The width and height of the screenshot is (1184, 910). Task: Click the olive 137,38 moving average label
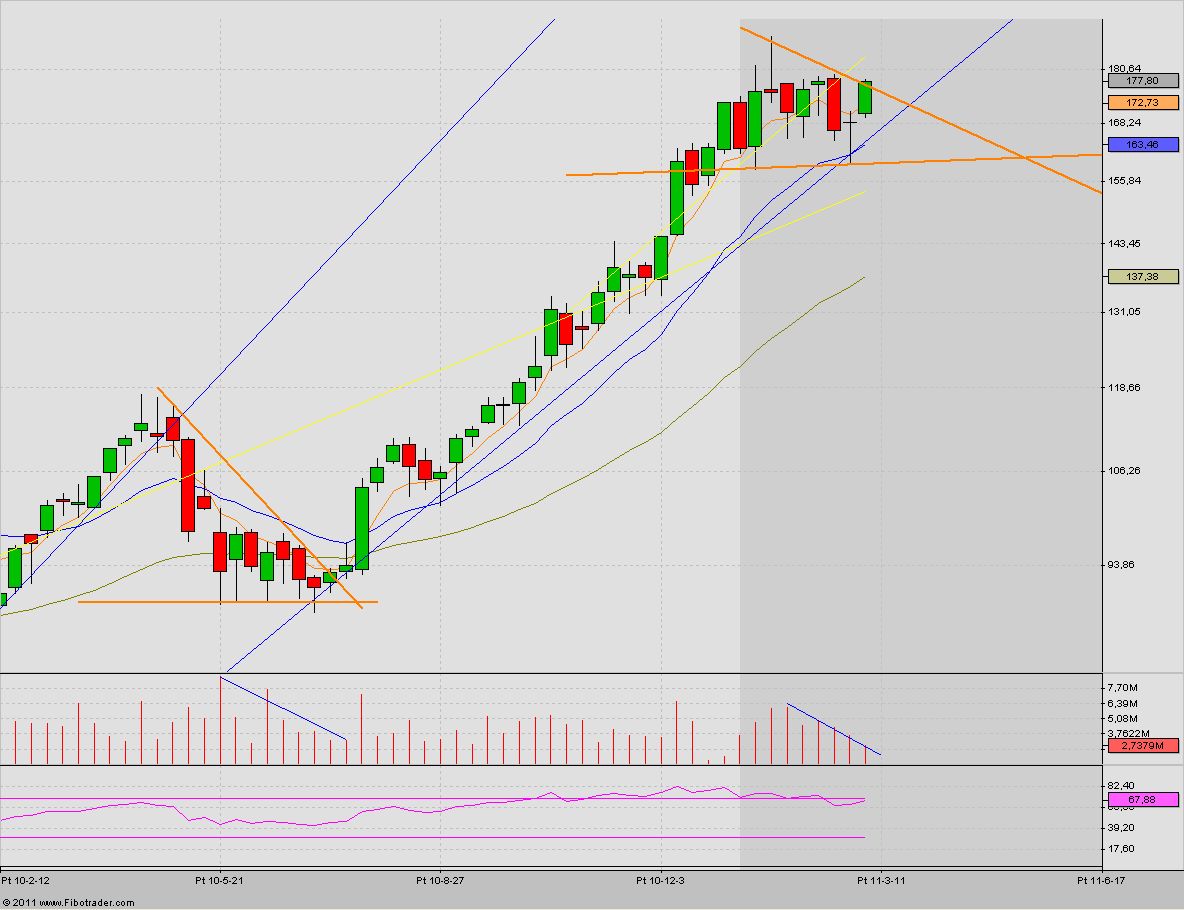(1142, 276)
